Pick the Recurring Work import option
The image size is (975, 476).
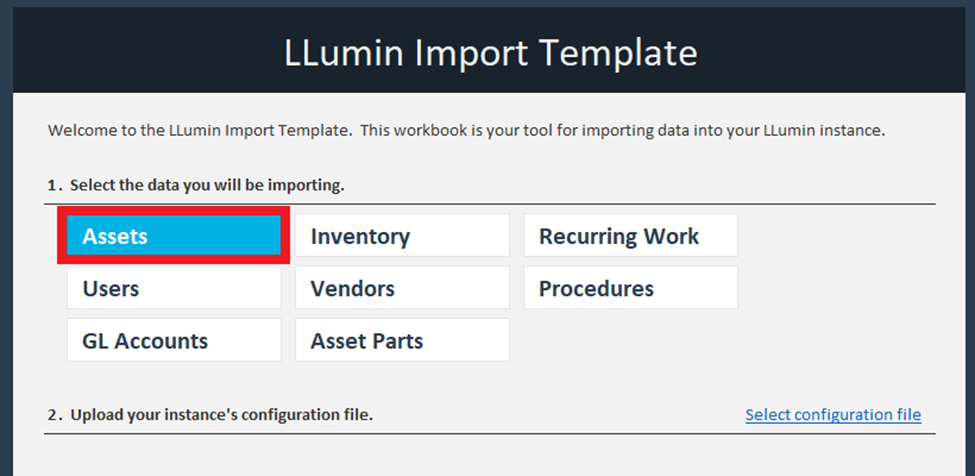coord(630,237)
